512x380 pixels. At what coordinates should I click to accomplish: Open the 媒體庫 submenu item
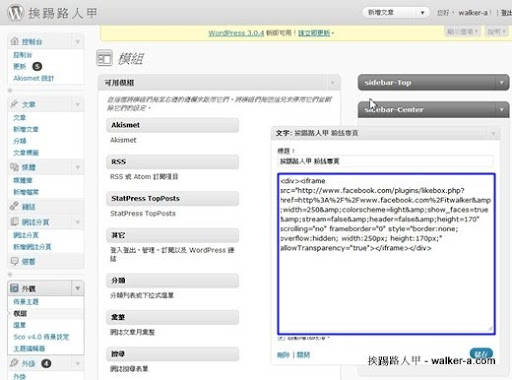point(23,180)
